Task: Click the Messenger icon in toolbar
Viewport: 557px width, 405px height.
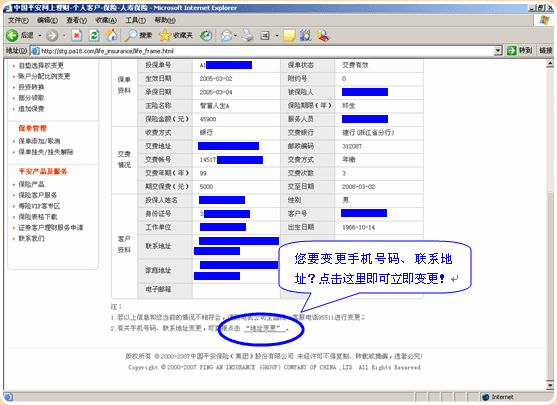Action: pyautogui.click(x=323, y=35)
